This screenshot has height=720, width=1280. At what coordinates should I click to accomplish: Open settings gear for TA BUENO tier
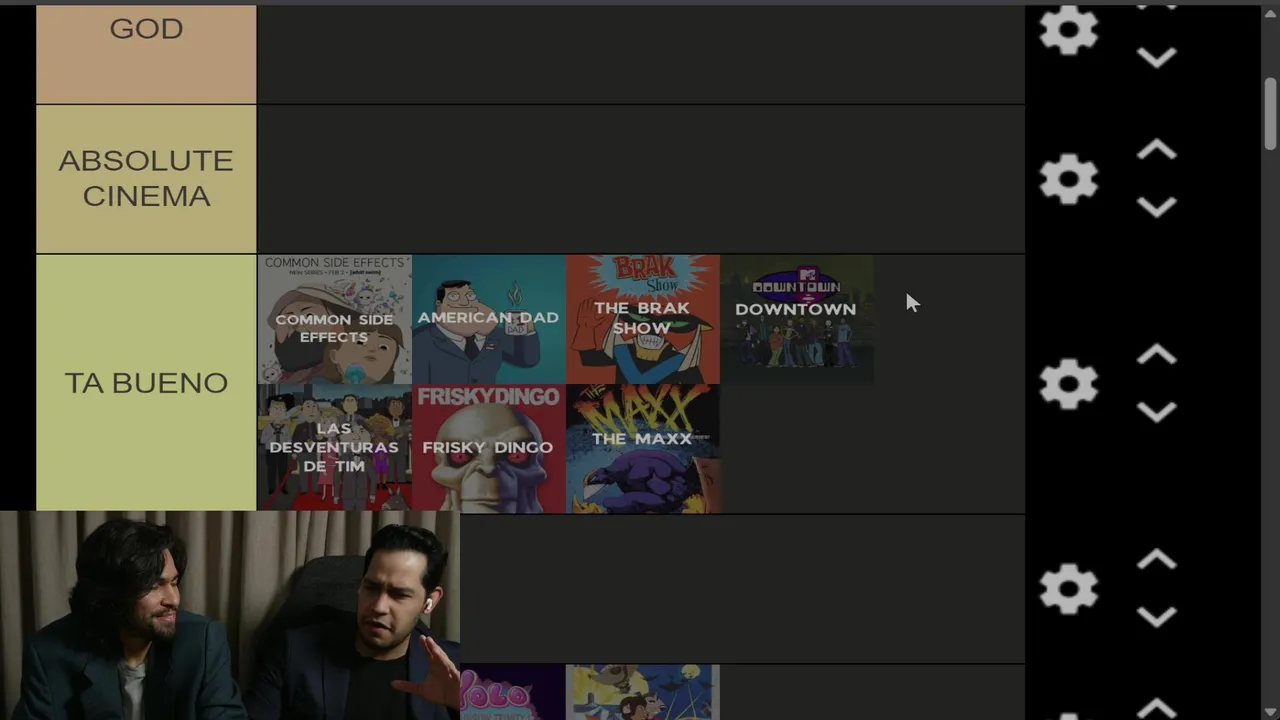(x=1068, y=384)
